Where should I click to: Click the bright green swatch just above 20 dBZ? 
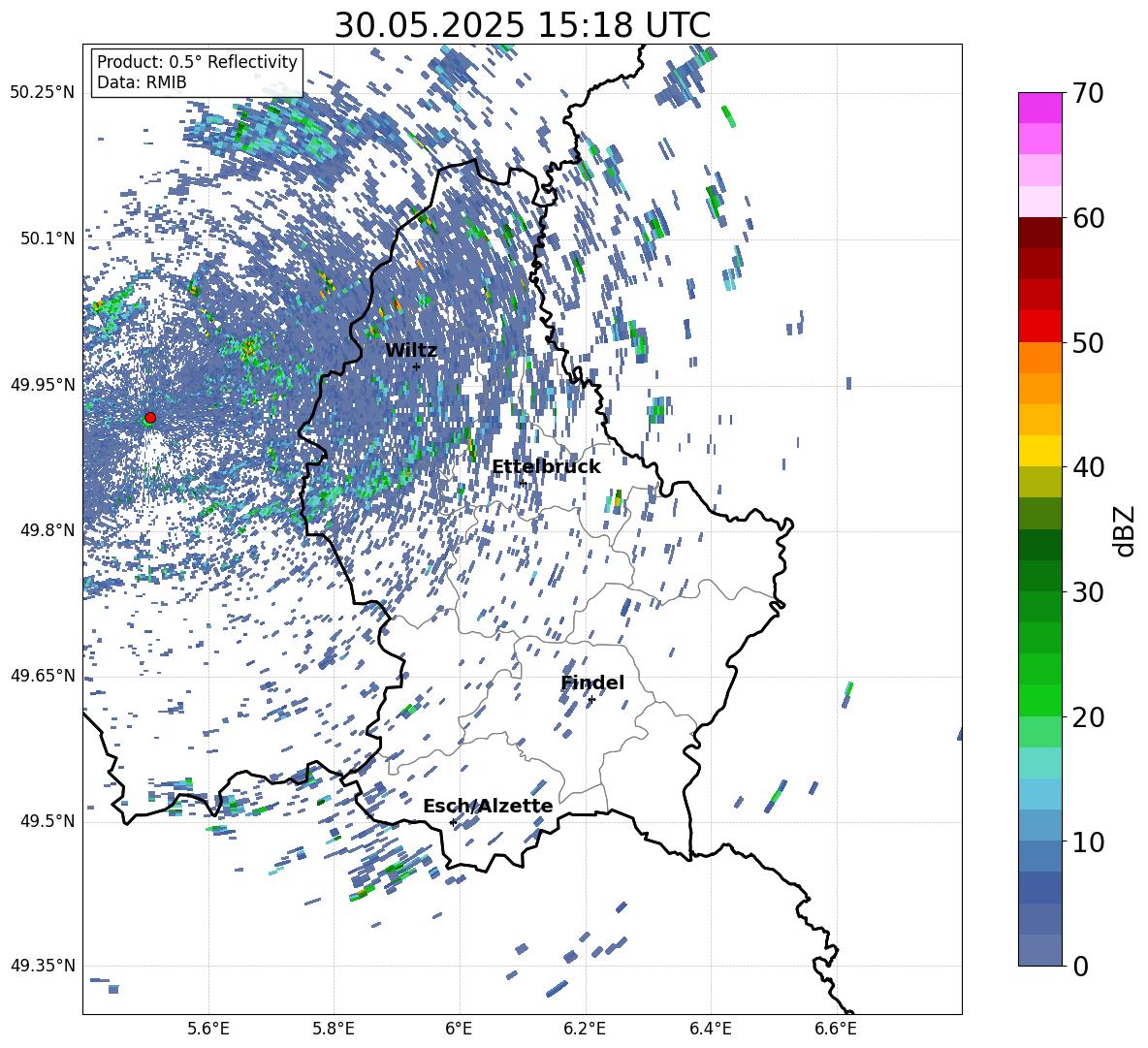click(1039, 700)
